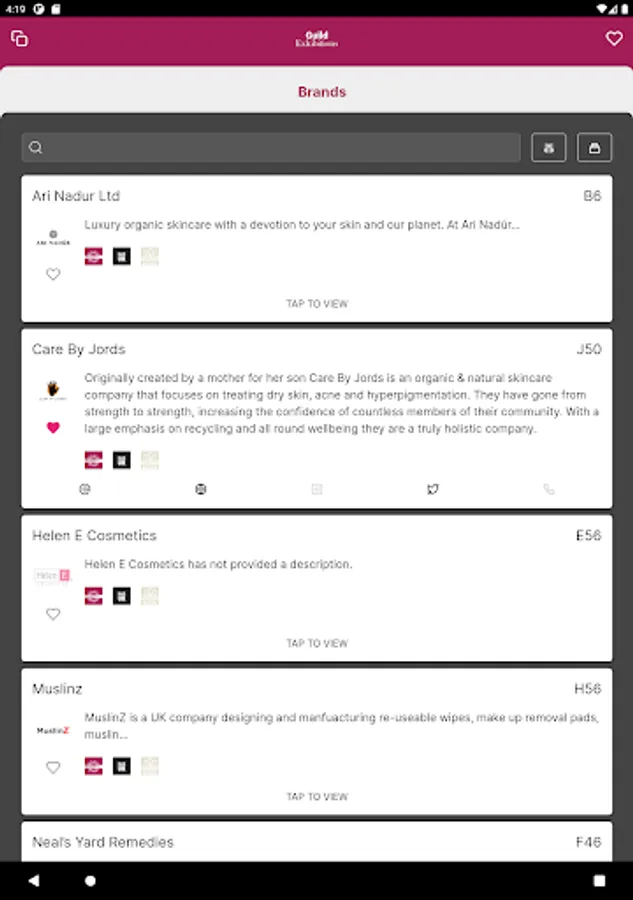The image size is (633, 900).
Task: Expand Ari Nadur Ltd via TAP TO VIEW
Action: click(x=317, y=304)
